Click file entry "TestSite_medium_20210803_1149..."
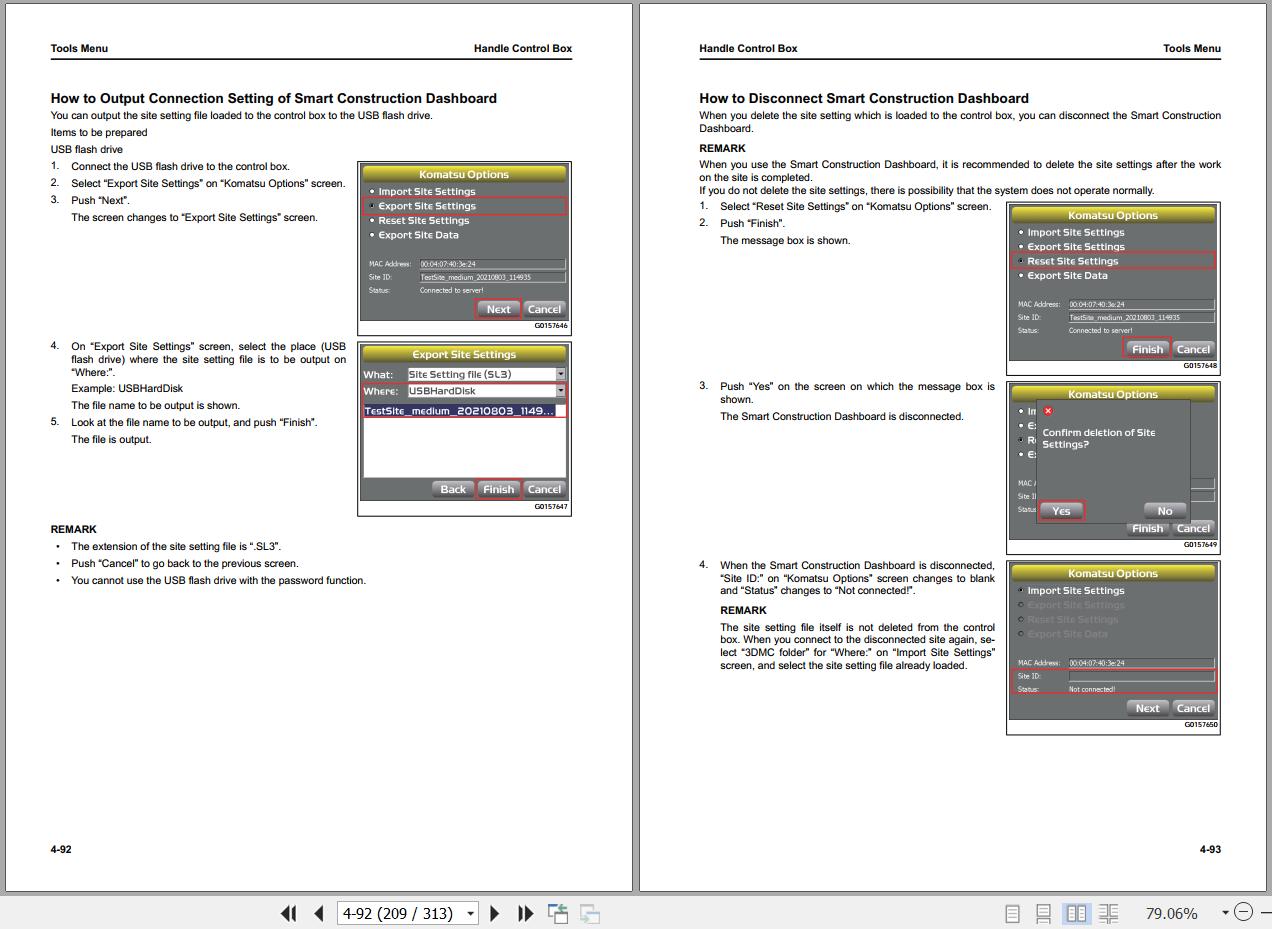The width and height of the screenshot is (1272, 929). [460, 411]
